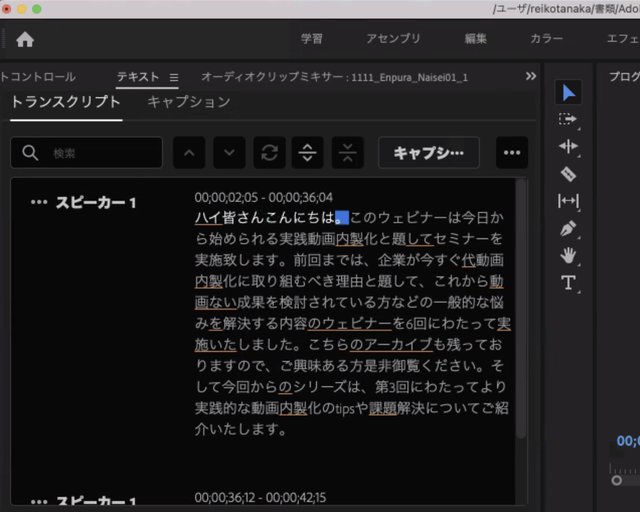The width and height of the screenshot is (640, 512).
Task: Select the Type tool
Action: 568,283
